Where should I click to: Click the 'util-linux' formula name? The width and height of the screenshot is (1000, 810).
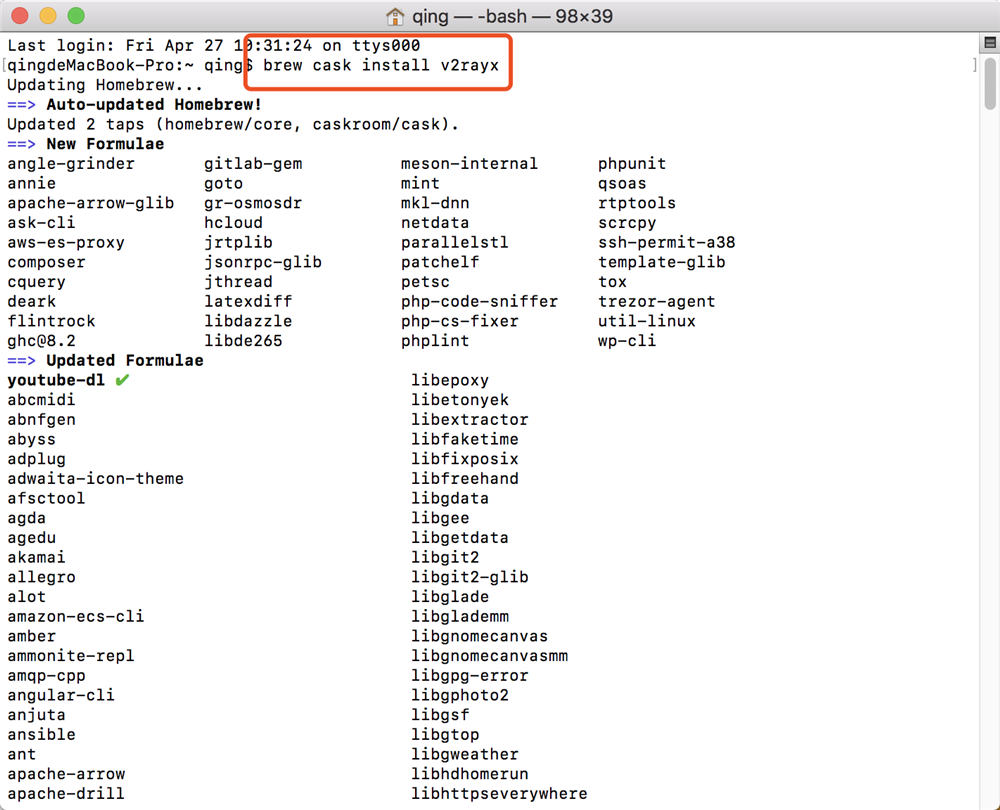pos(647,321)
